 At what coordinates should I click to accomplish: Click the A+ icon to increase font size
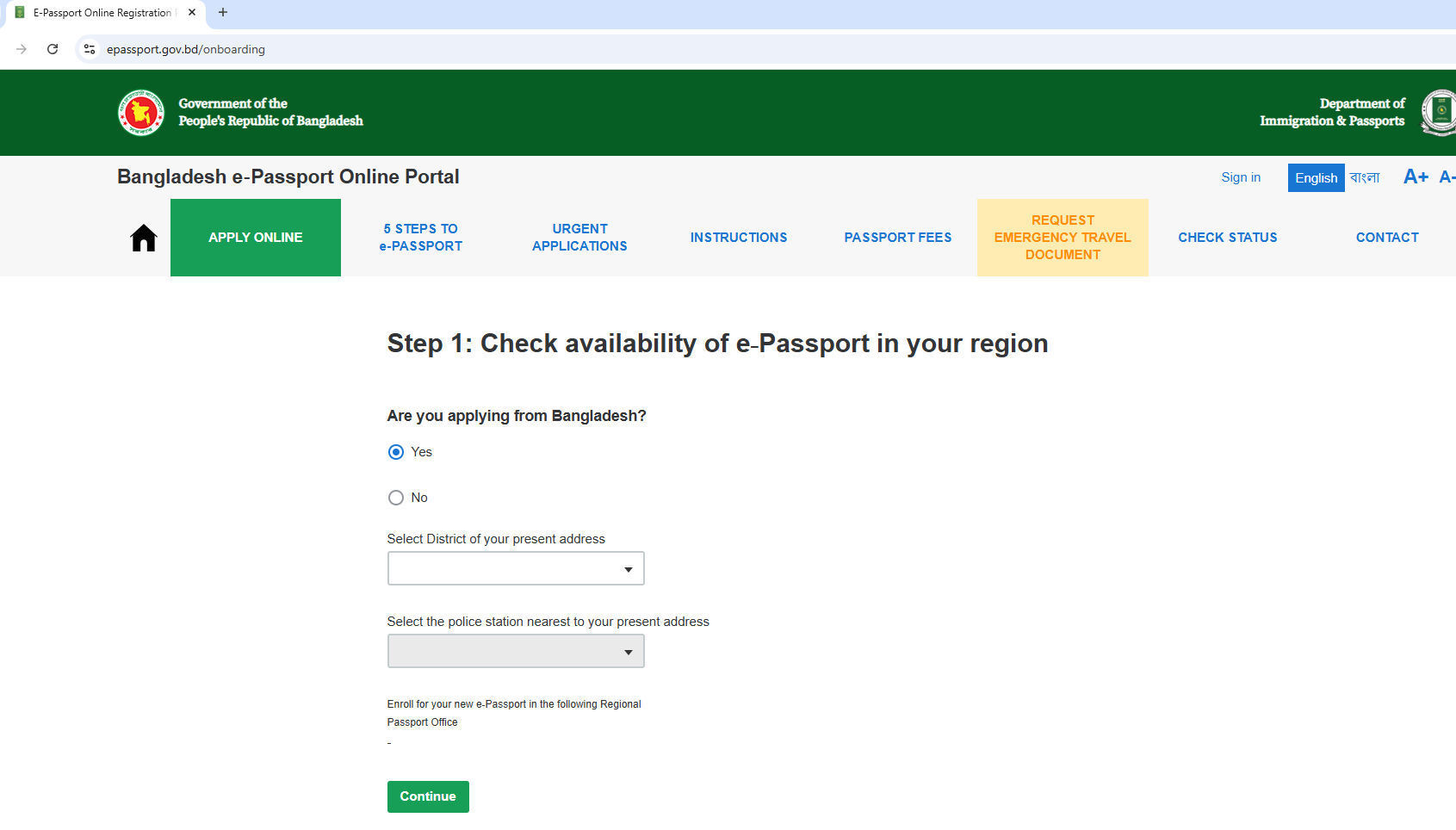(1415, 177)
